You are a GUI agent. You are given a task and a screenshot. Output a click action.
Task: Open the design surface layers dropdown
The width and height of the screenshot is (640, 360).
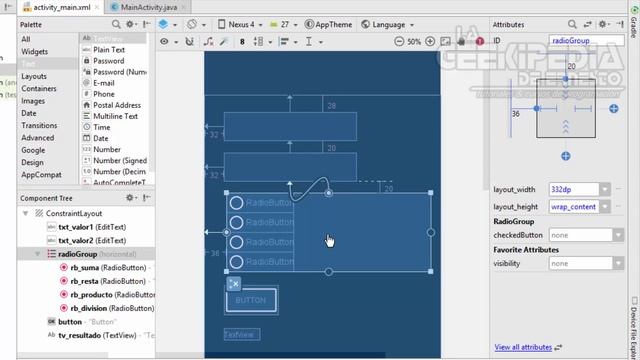[168, 24]
